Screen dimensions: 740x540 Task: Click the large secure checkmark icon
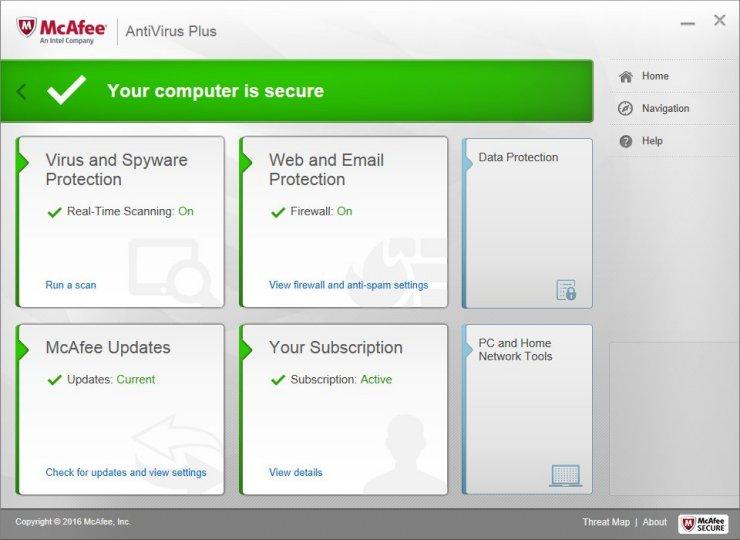tap(67, 91)
